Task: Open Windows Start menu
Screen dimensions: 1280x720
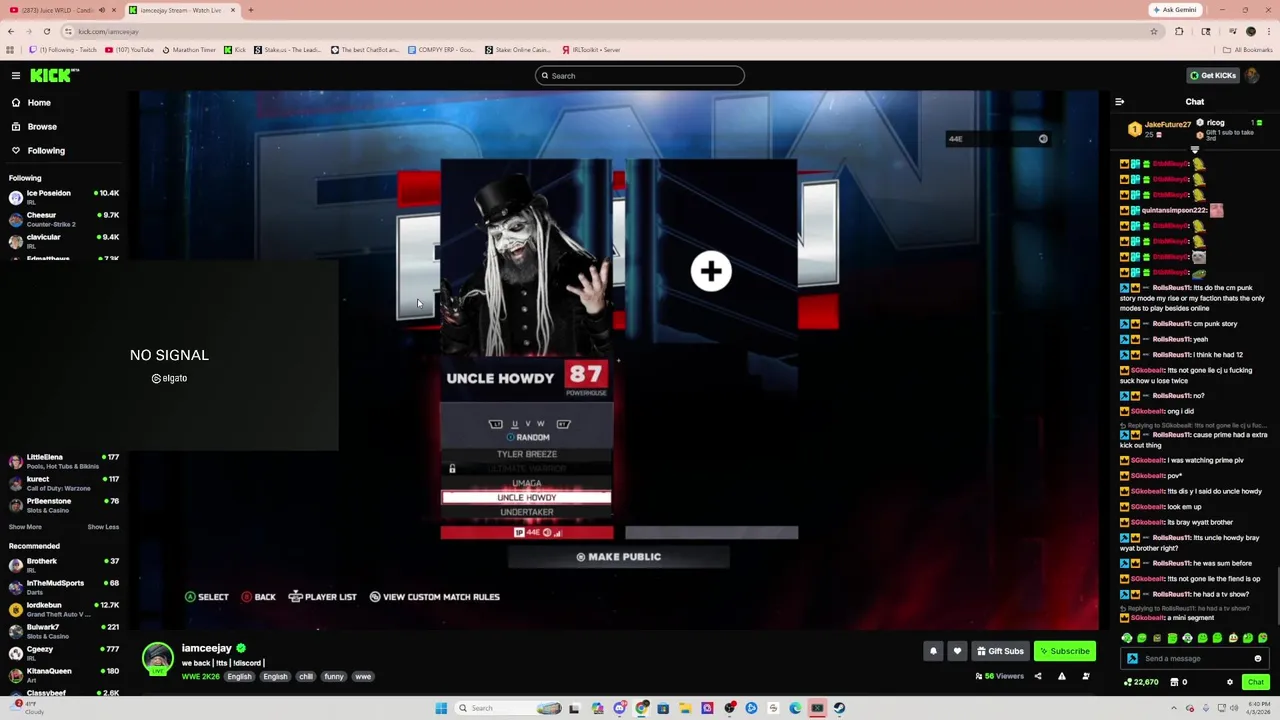Action: pos(441,708)
